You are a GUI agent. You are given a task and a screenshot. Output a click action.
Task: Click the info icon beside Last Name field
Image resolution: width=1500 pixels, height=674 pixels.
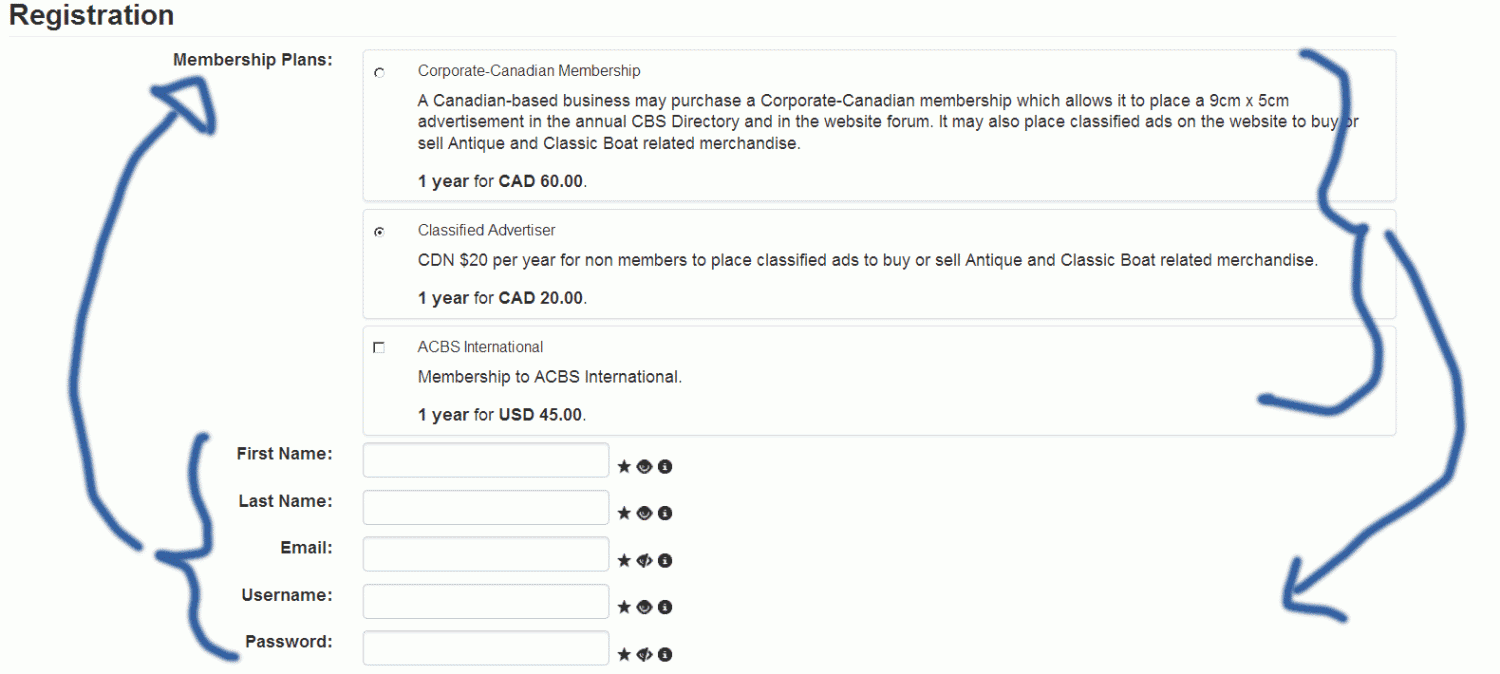coord(665,513)
